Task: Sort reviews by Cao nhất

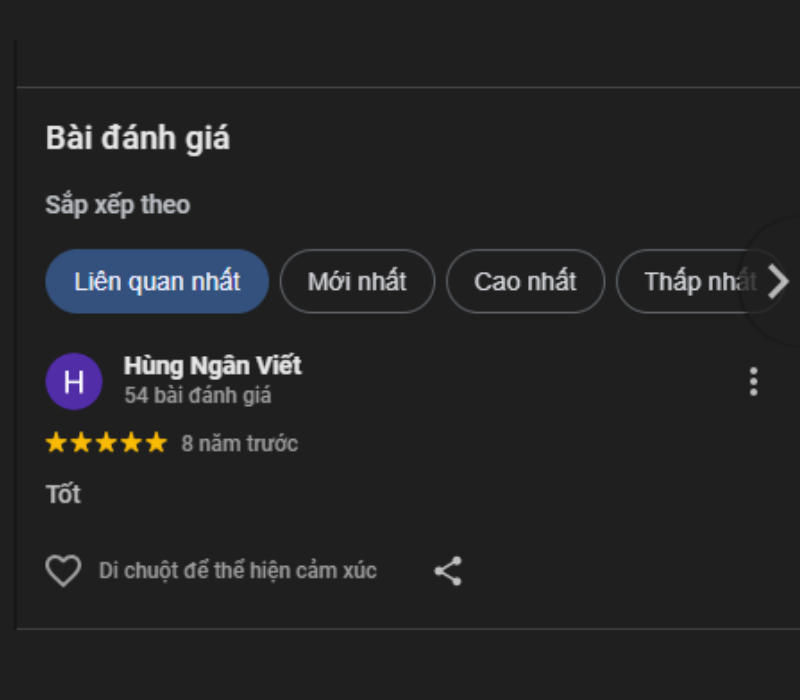Action: (525, 282)
